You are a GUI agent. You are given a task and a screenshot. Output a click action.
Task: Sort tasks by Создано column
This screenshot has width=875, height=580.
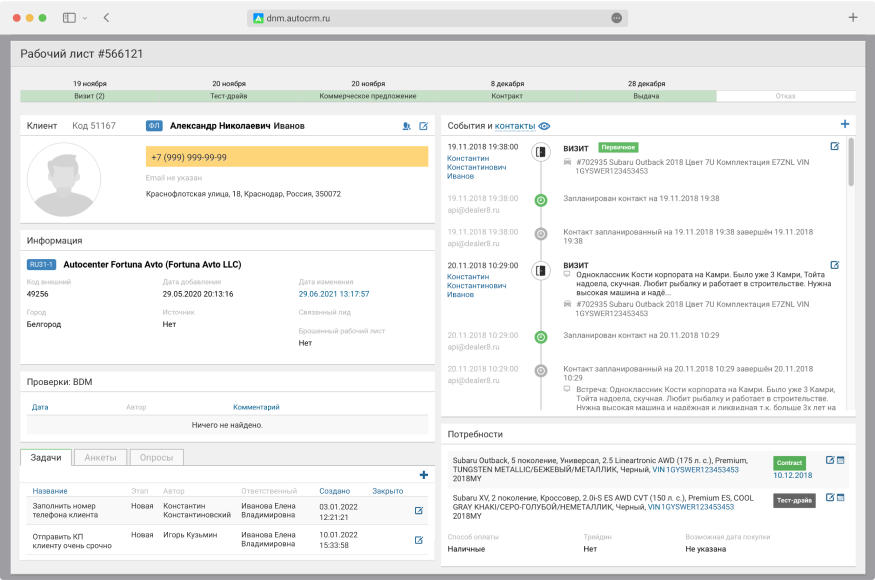point(334,491)
